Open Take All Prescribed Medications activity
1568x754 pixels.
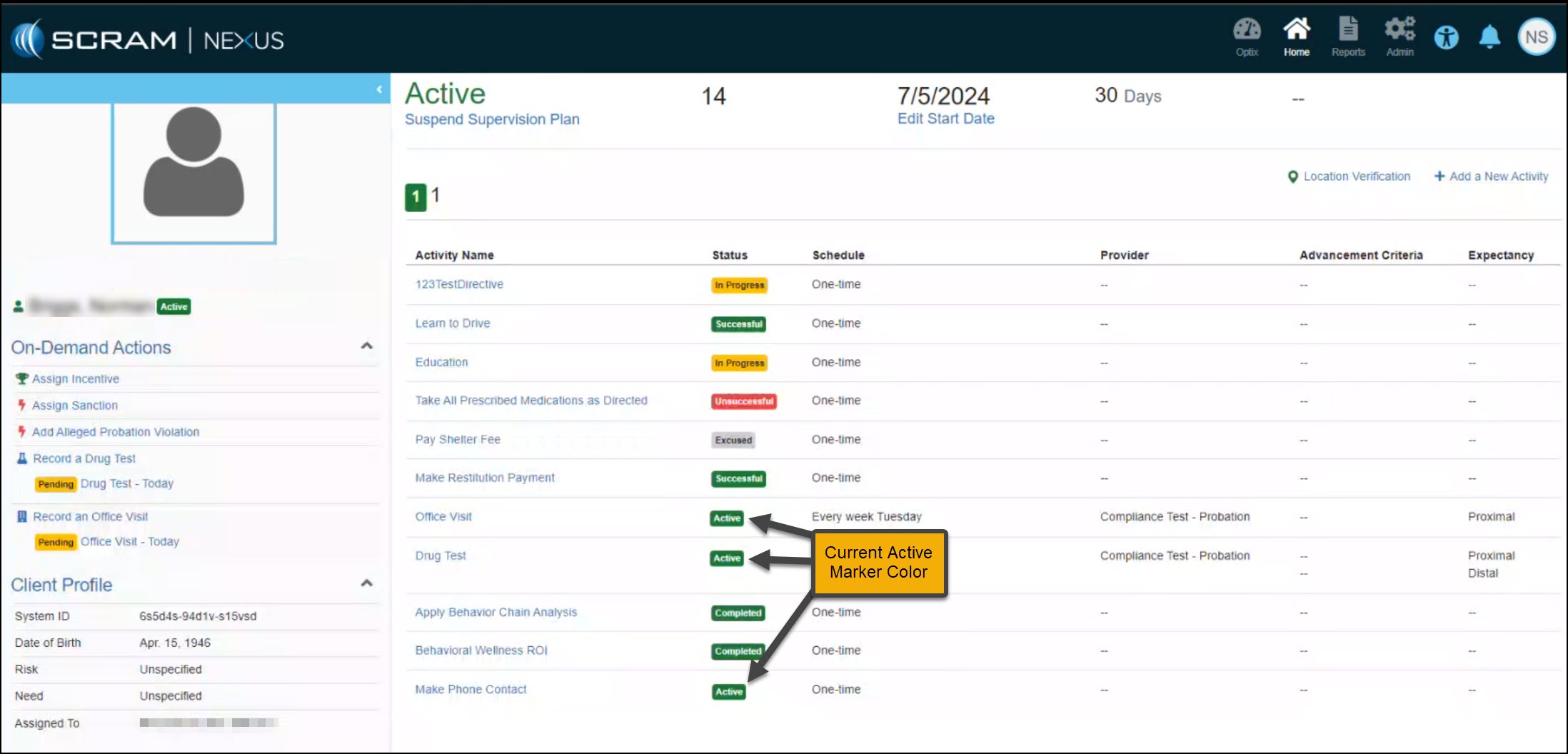pyautogui.click(x=531, y=401)
